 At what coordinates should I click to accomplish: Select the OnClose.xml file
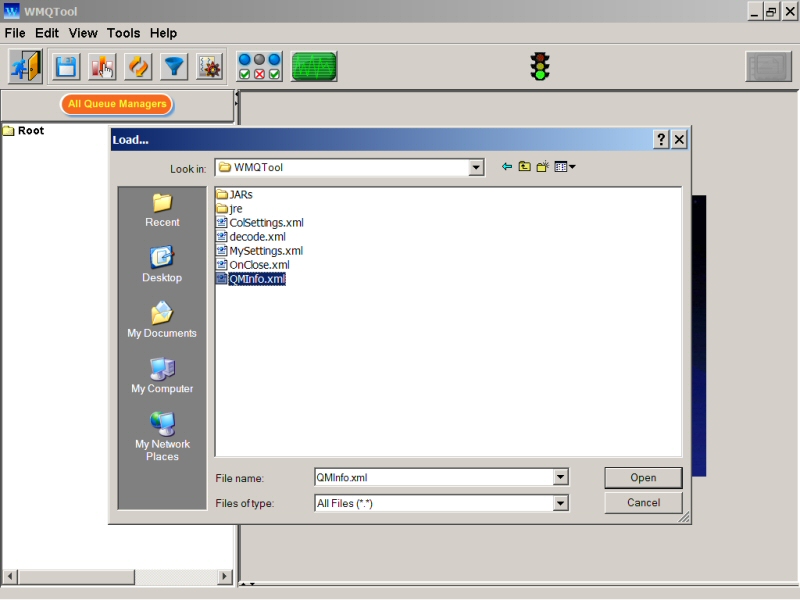[x=253, y=265]
